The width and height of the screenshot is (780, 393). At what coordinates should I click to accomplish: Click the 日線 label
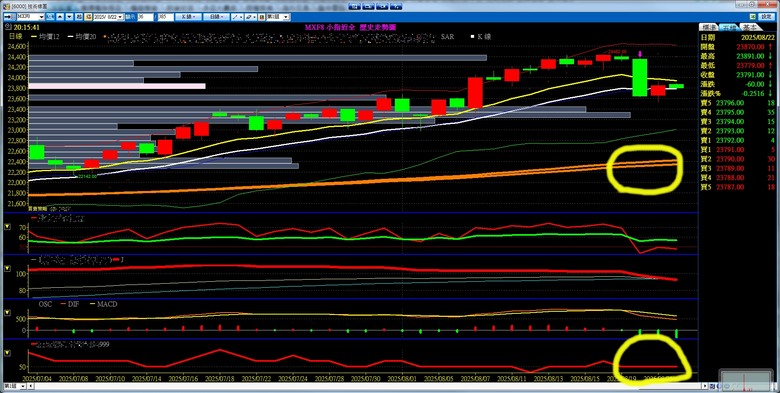tap(16, 37)
